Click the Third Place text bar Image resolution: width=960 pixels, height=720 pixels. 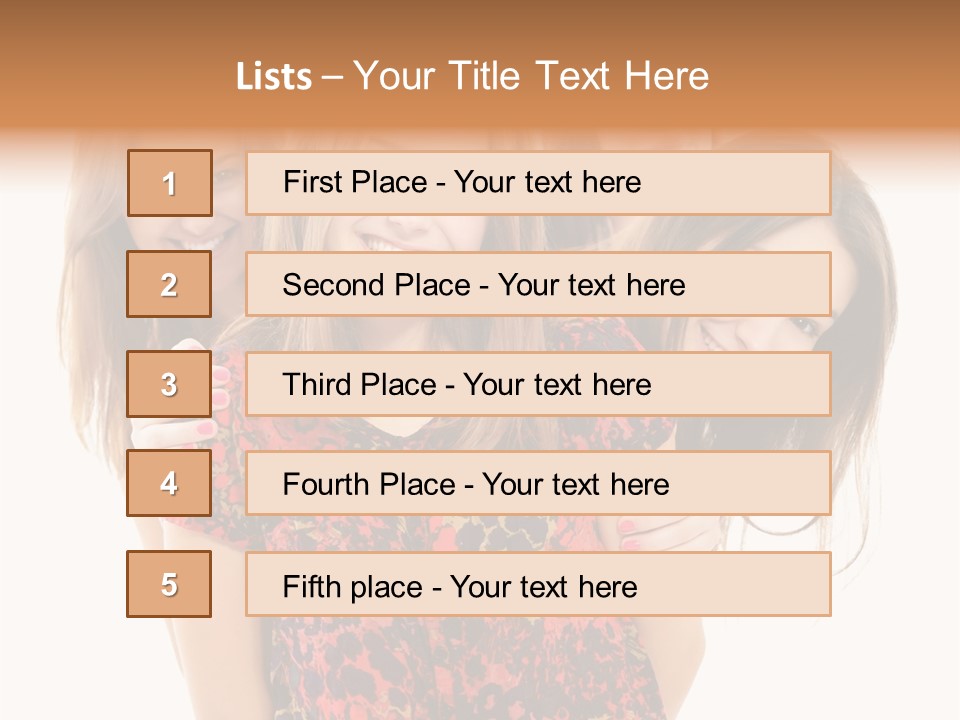pos(538,384)
